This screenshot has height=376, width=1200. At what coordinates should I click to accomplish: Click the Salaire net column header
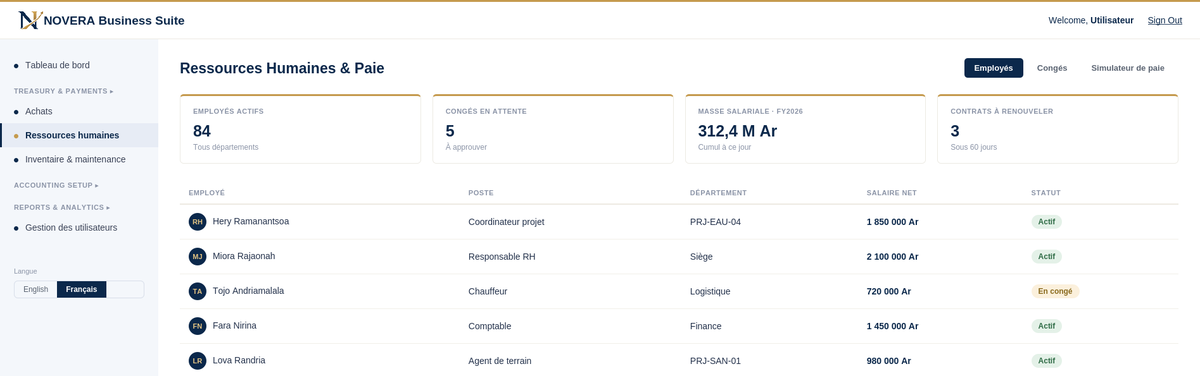pos(892,193)
